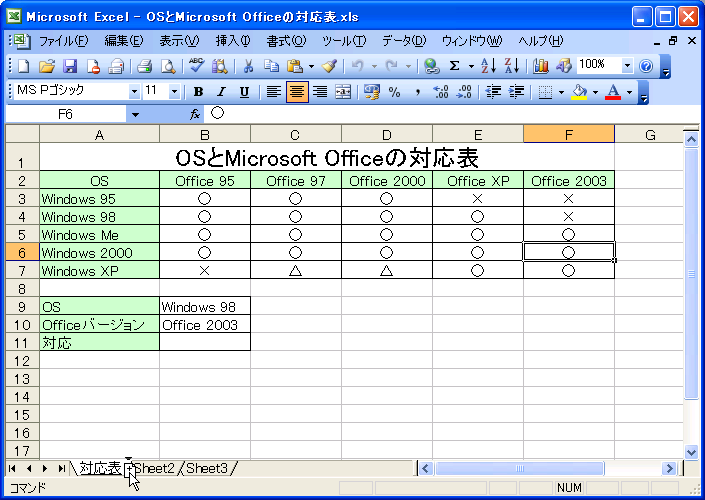Click the Insert Hyperlink globe icon
This screenshot has width=705, height=500.
(x=431, y=66)
